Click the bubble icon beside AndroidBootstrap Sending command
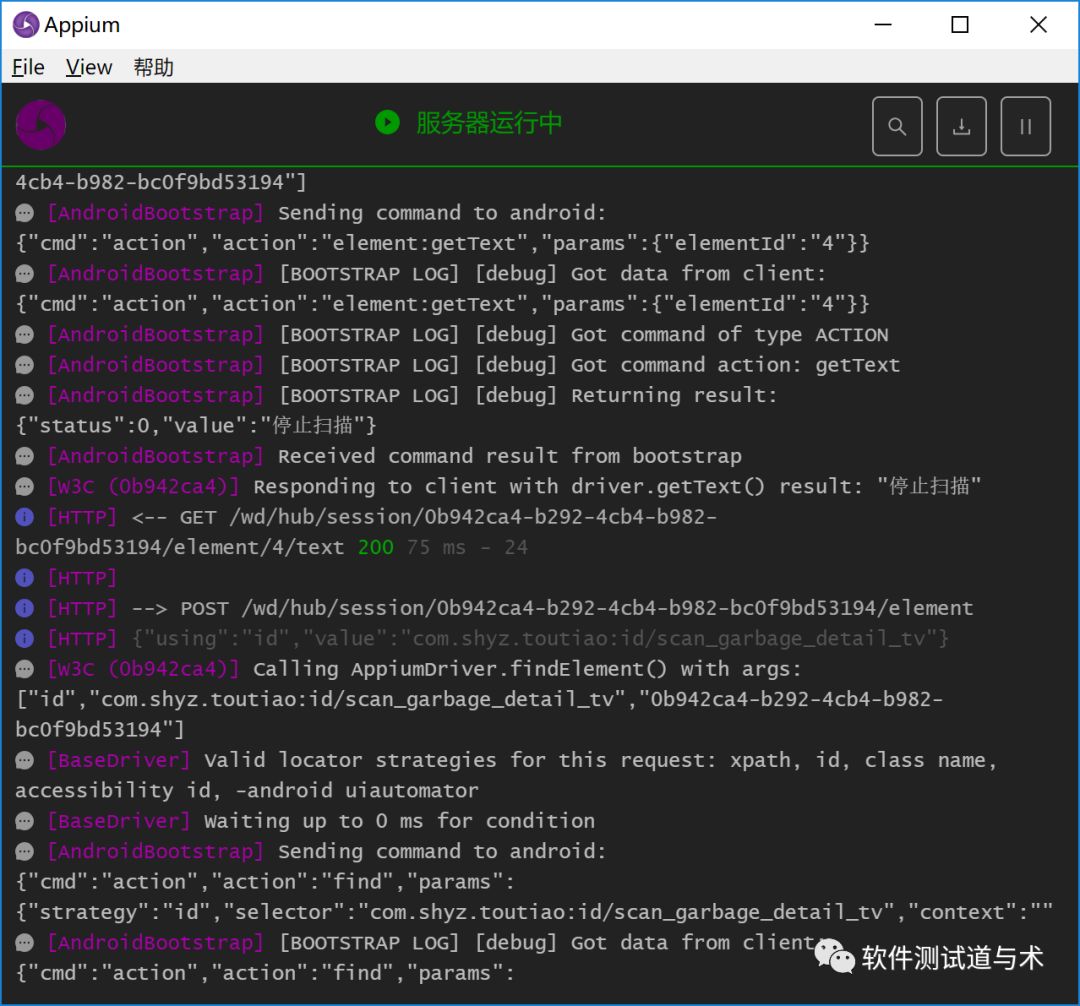 click(x=24, y=212)
